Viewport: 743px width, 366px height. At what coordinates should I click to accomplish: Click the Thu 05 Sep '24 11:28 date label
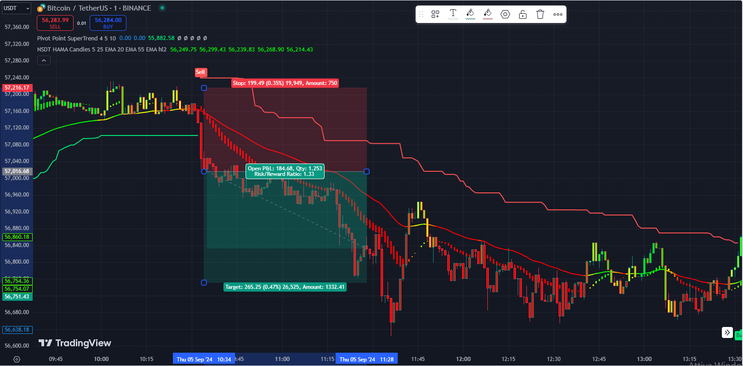(367, 359)
